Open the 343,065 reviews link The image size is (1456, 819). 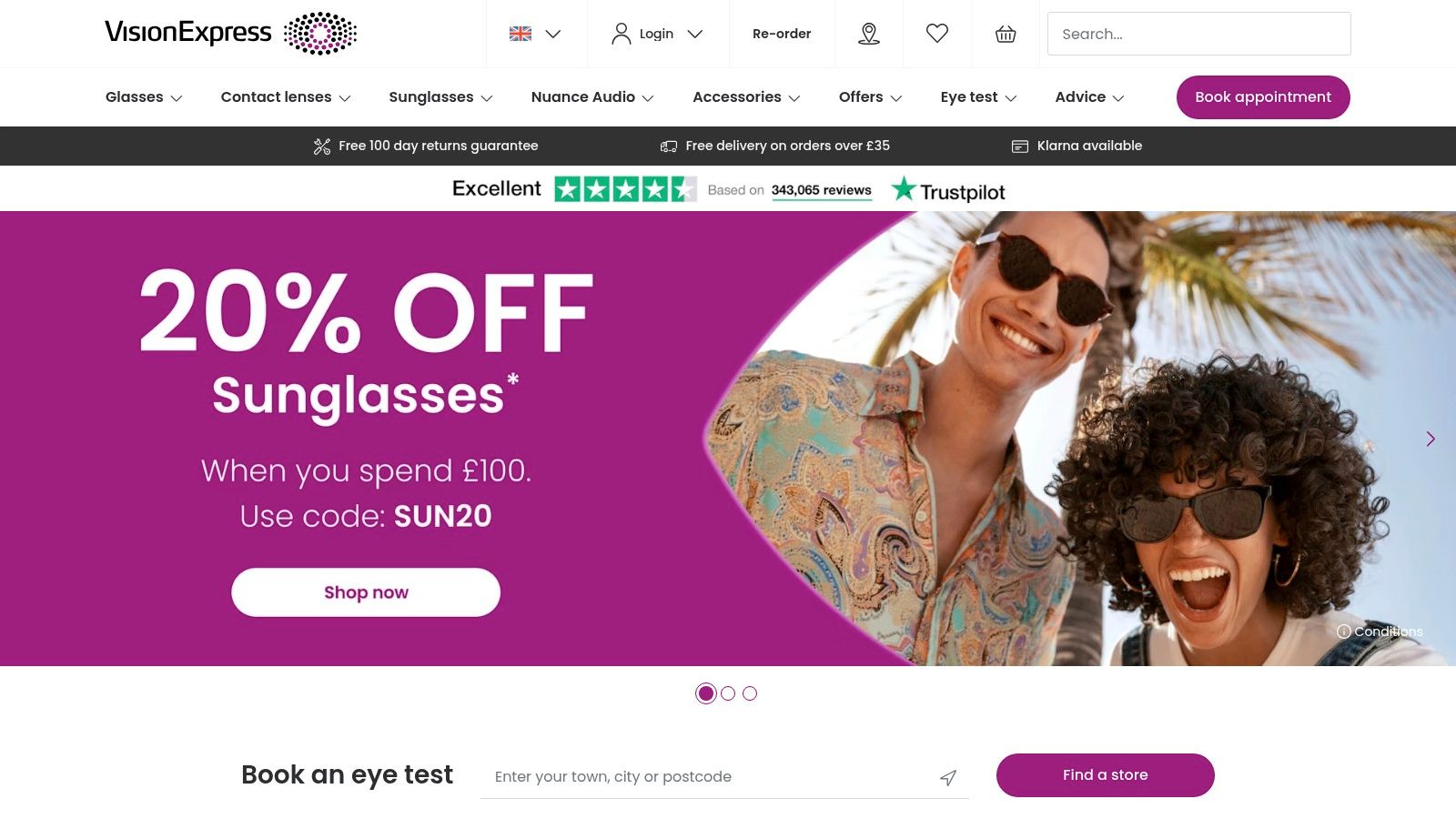[821, 190]
